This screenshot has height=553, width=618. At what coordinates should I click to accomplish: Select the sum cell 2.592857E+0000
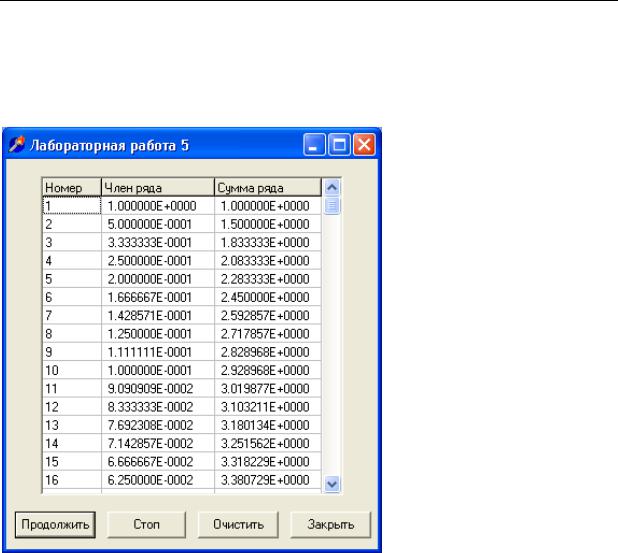click(x=268, y=315)
